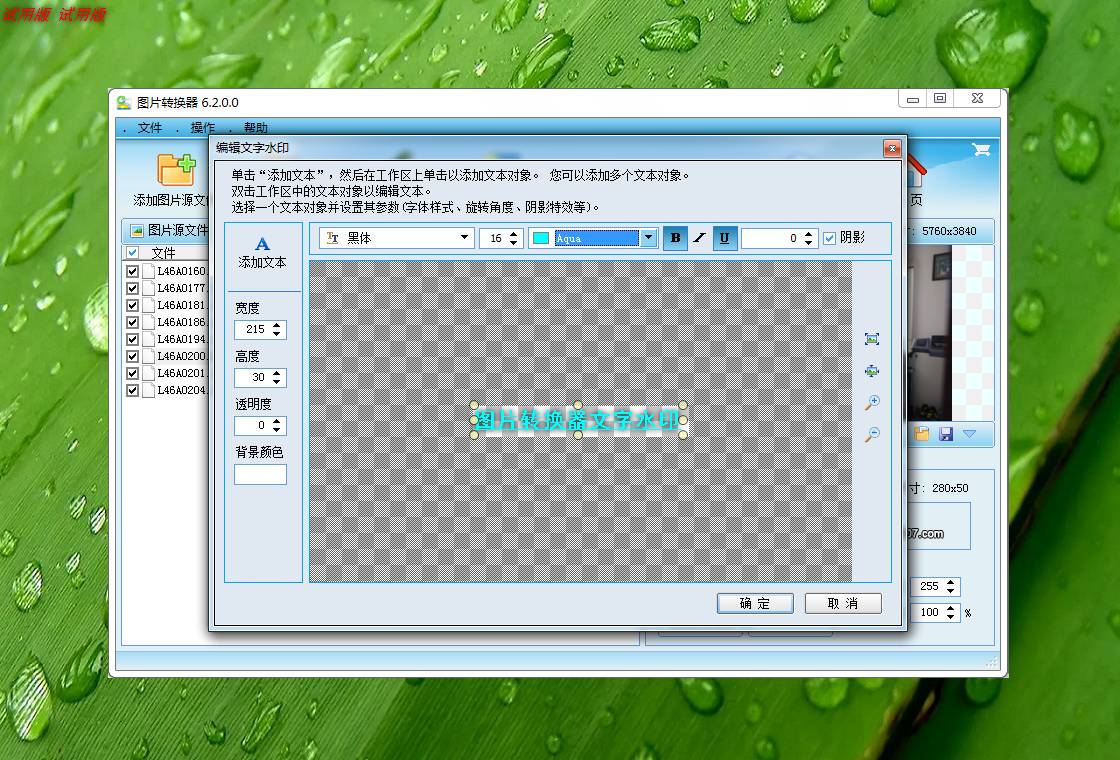The image size is (1120, 760).
Task: Toggle bold text formatting
Action: click(675, 238)
